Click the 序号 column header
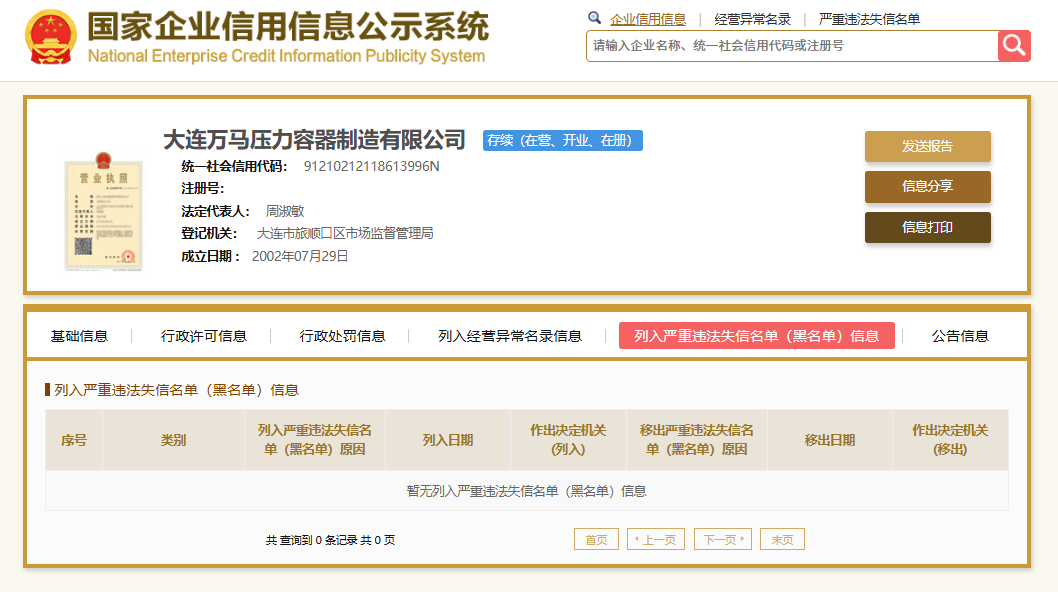The height and width of the screenshot is (592, 1058). (x=74, y=440)
